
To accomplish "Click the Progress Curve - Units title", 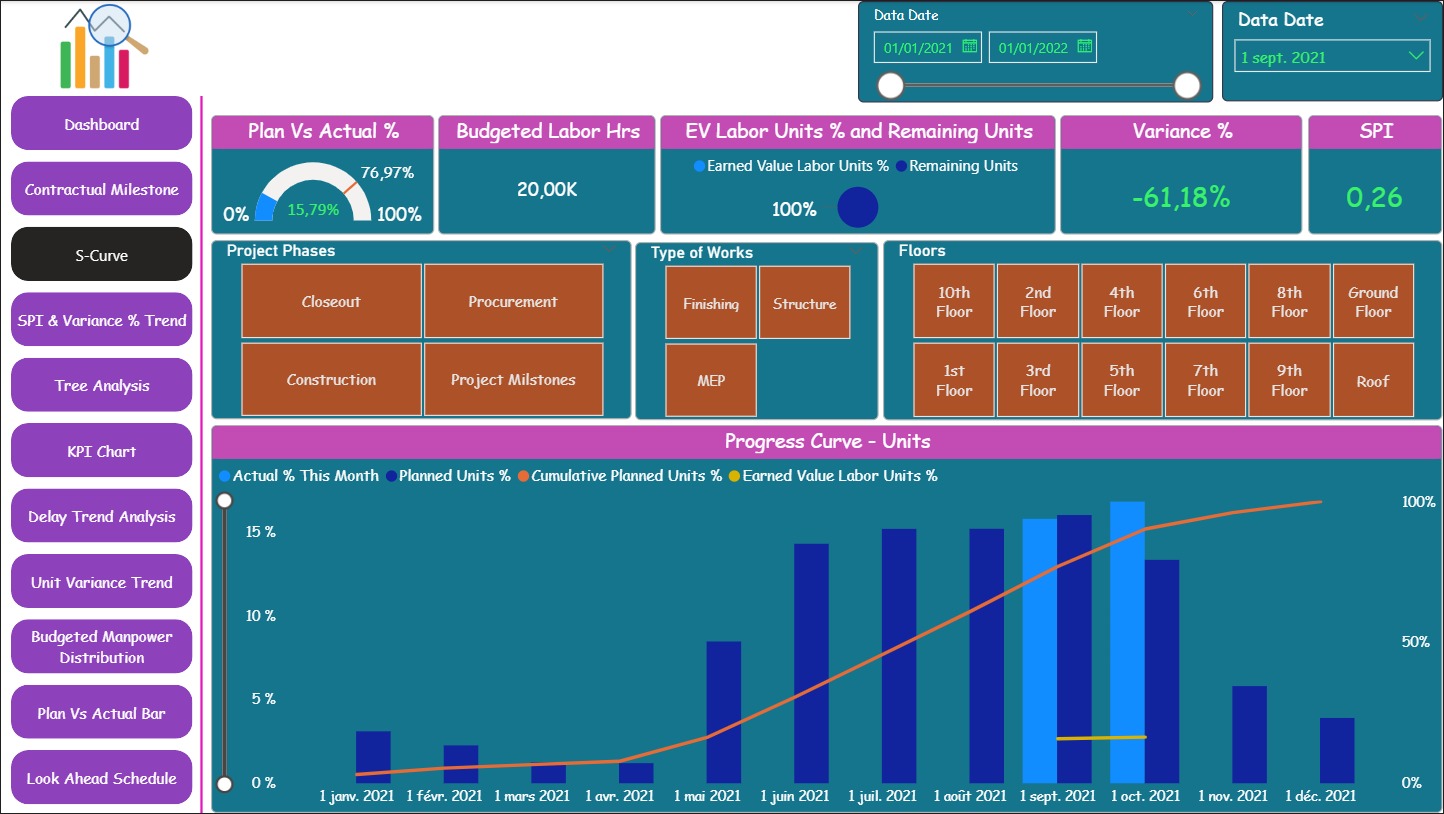I will [827, 441].
